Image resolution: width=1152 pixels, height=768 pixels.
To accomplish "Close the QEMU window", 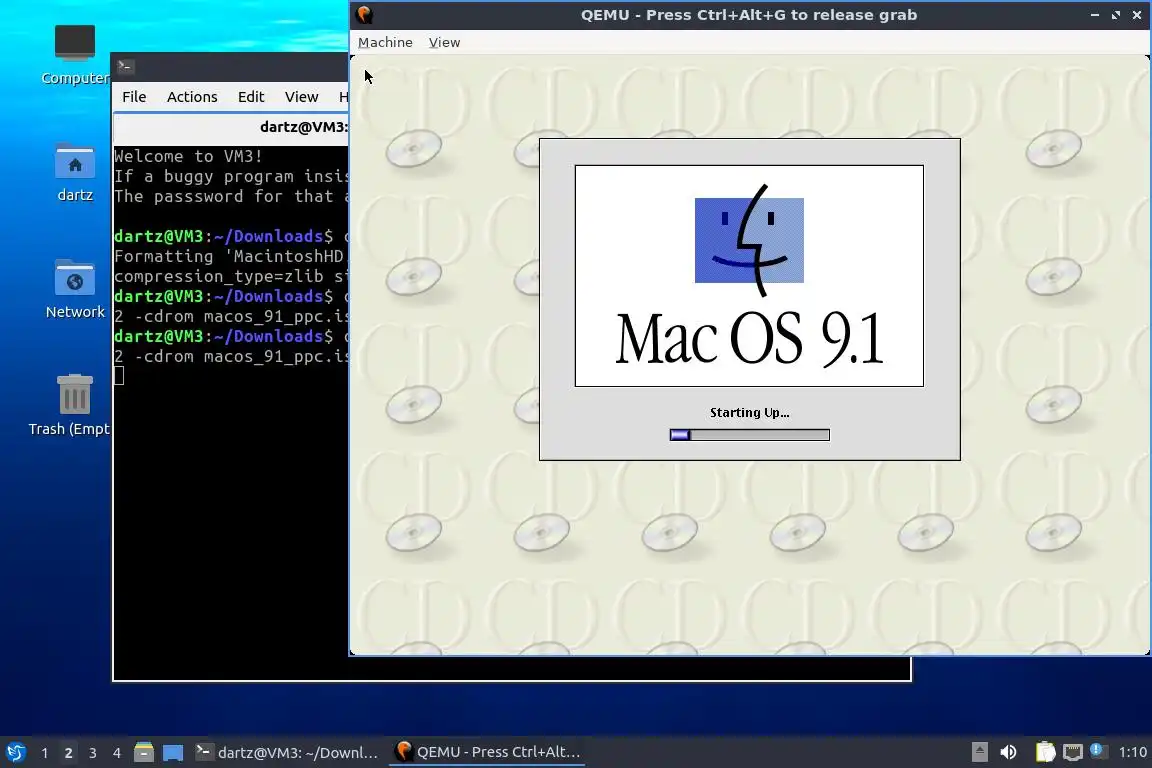I will click(x=1137, y=15).
